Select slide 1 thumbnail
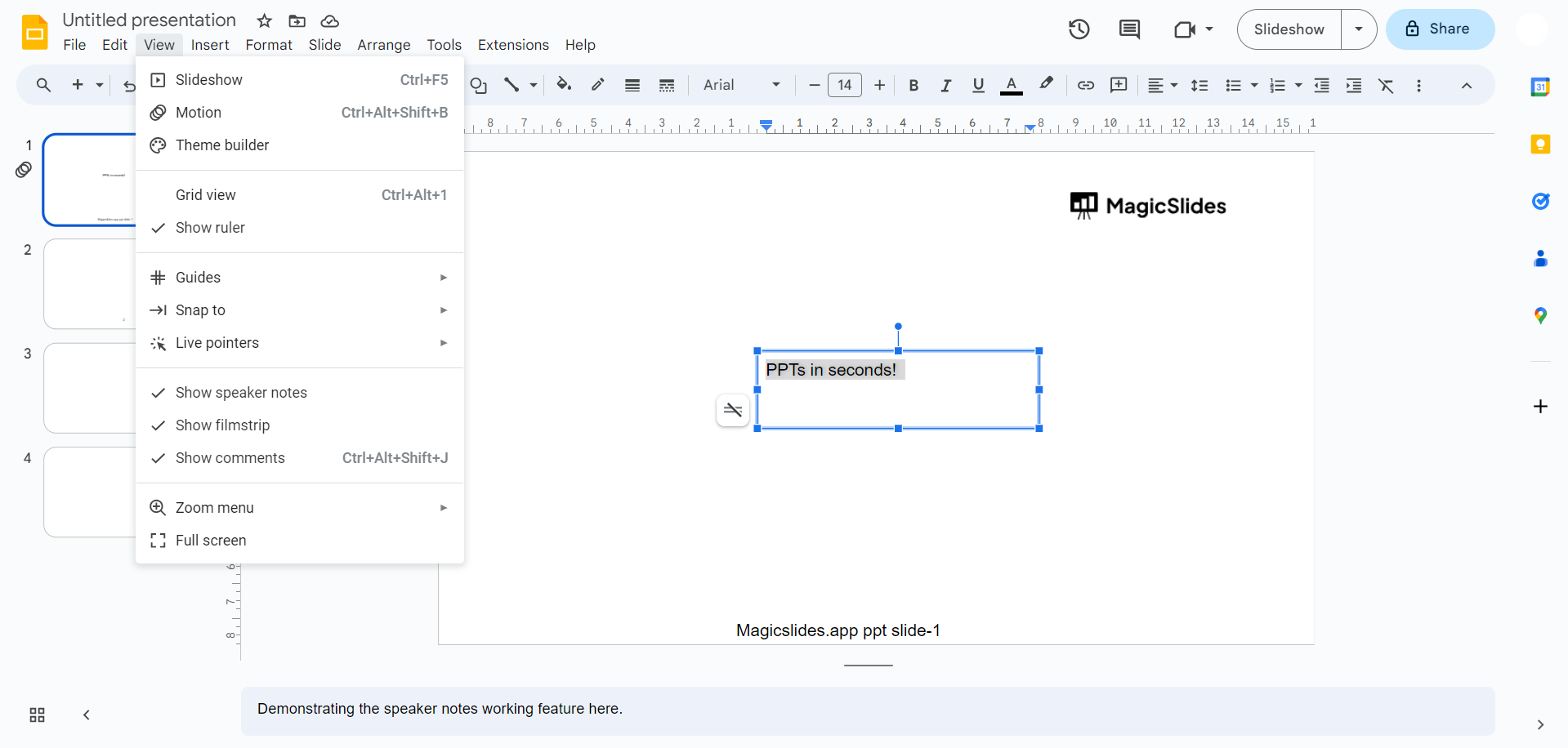Screen dimensions: 1568x748 tap(89, 180)
